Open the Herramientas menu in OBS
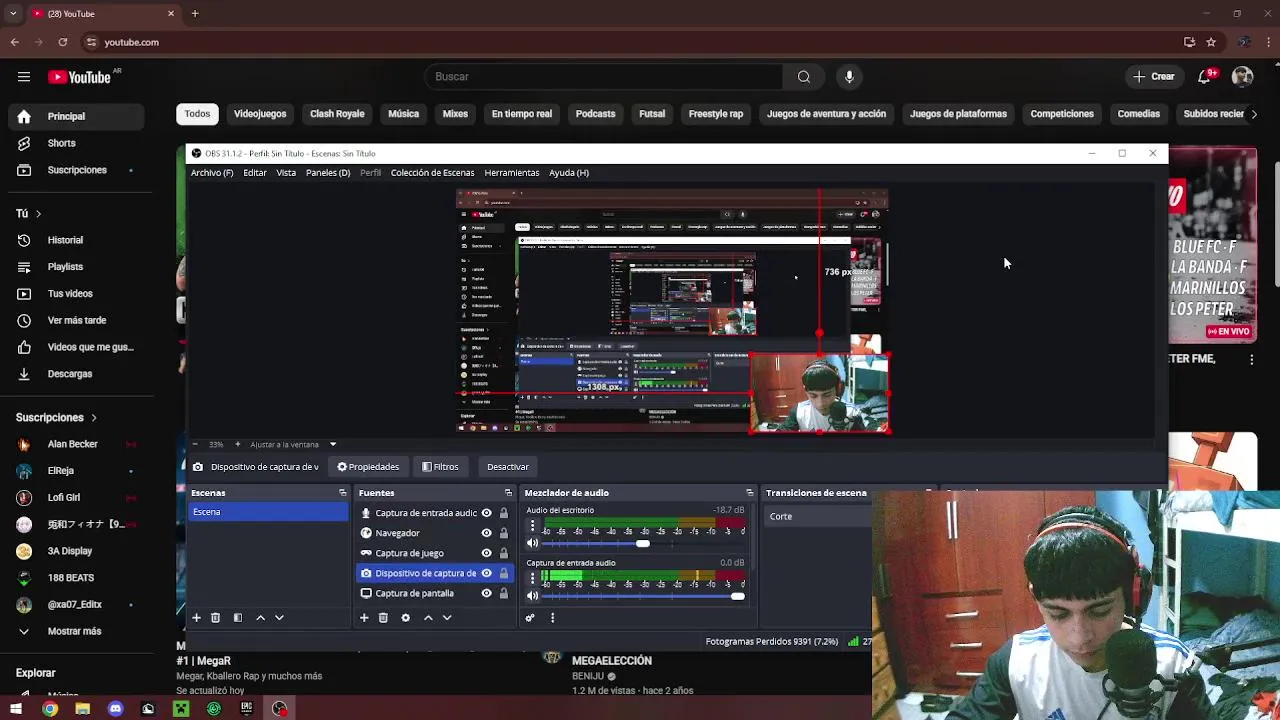The image size is (1280, 720). pos(511,173)
